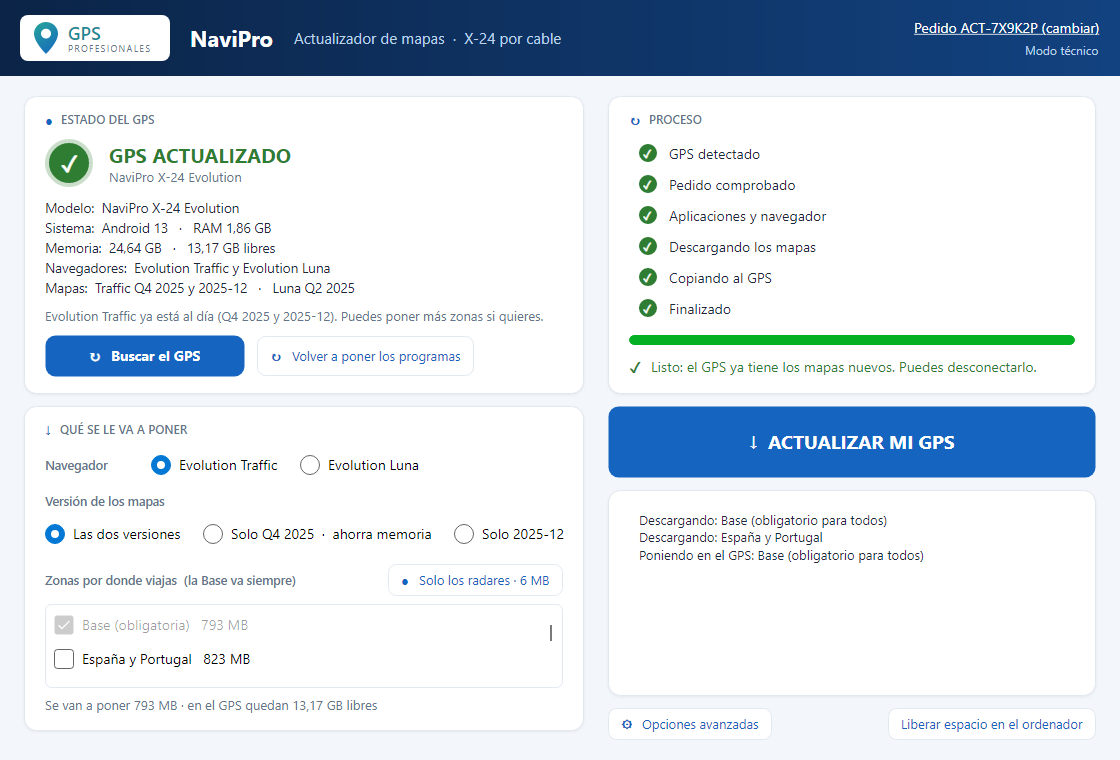This screenshot has width=1120, height=760.
Task: Click the 'Poniendo en el GPS: Base' log line
Action: pyautogui.click(x=781, y=556)
